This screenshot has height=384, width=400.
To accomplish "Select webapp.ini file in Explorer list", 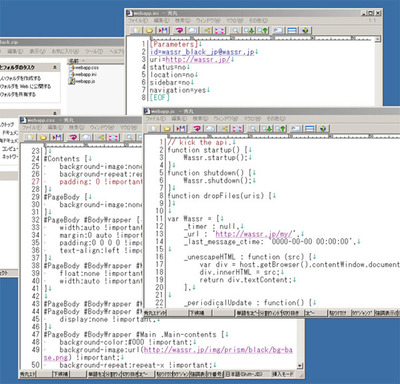I will 83,74.
